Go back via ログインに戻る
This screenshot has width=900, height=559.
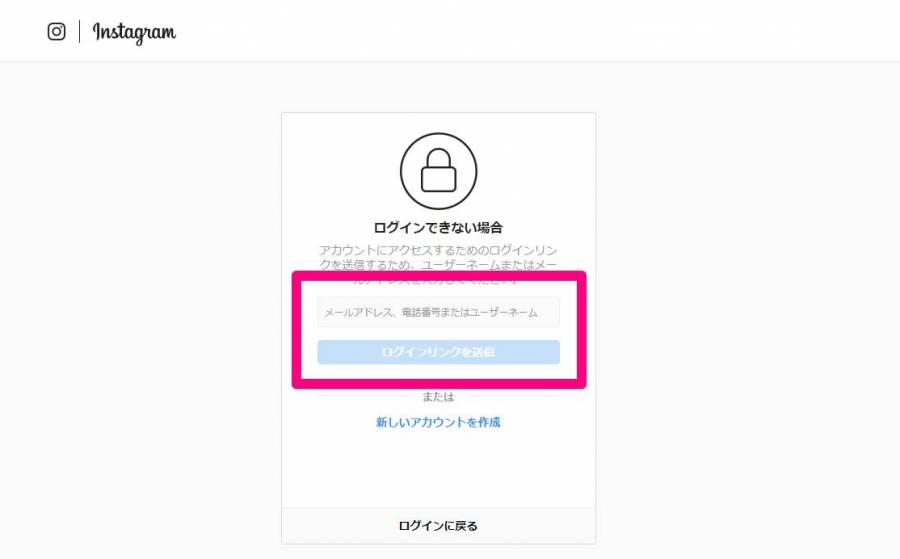pos(438,526)
